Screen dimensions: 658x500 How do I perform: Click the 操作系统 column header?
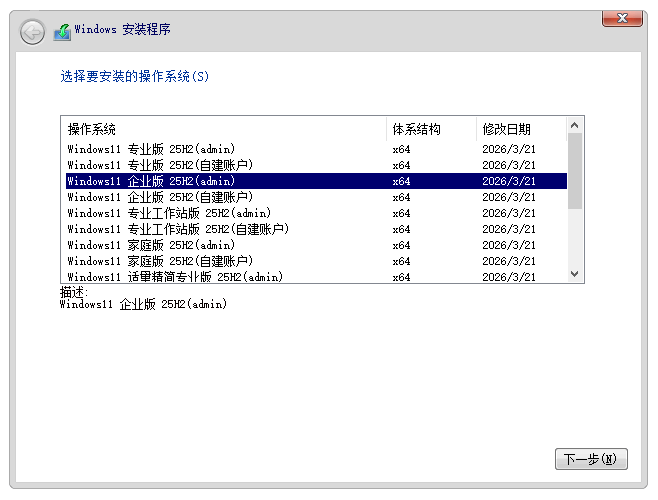point(226,129)
